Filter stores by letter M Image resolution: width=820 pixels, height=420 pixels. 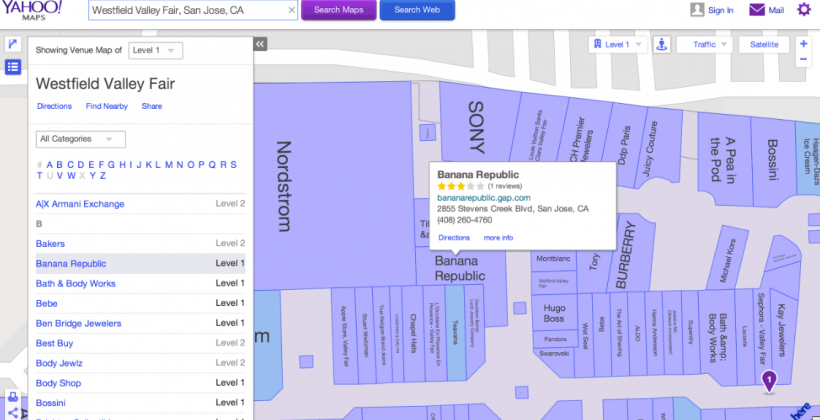click(x=169, y=165)
